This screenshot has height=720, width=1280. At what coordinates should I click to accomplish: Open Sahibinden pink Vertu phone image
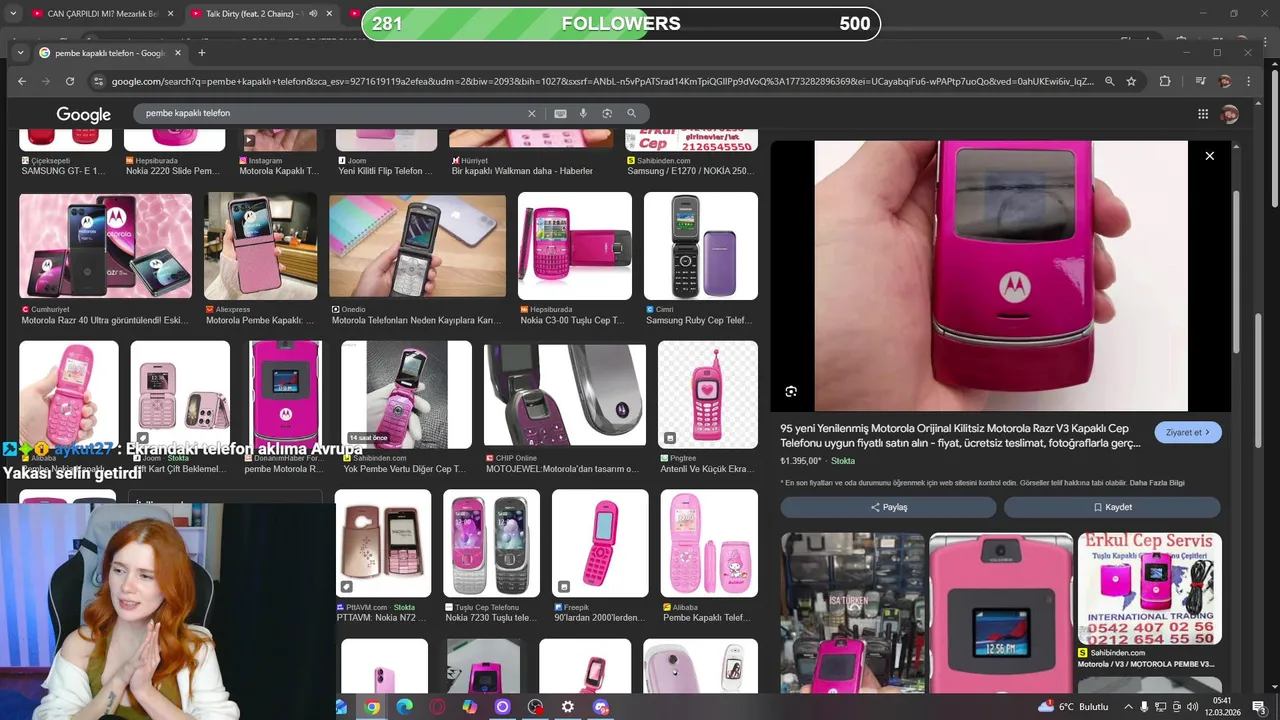[406, 394]
